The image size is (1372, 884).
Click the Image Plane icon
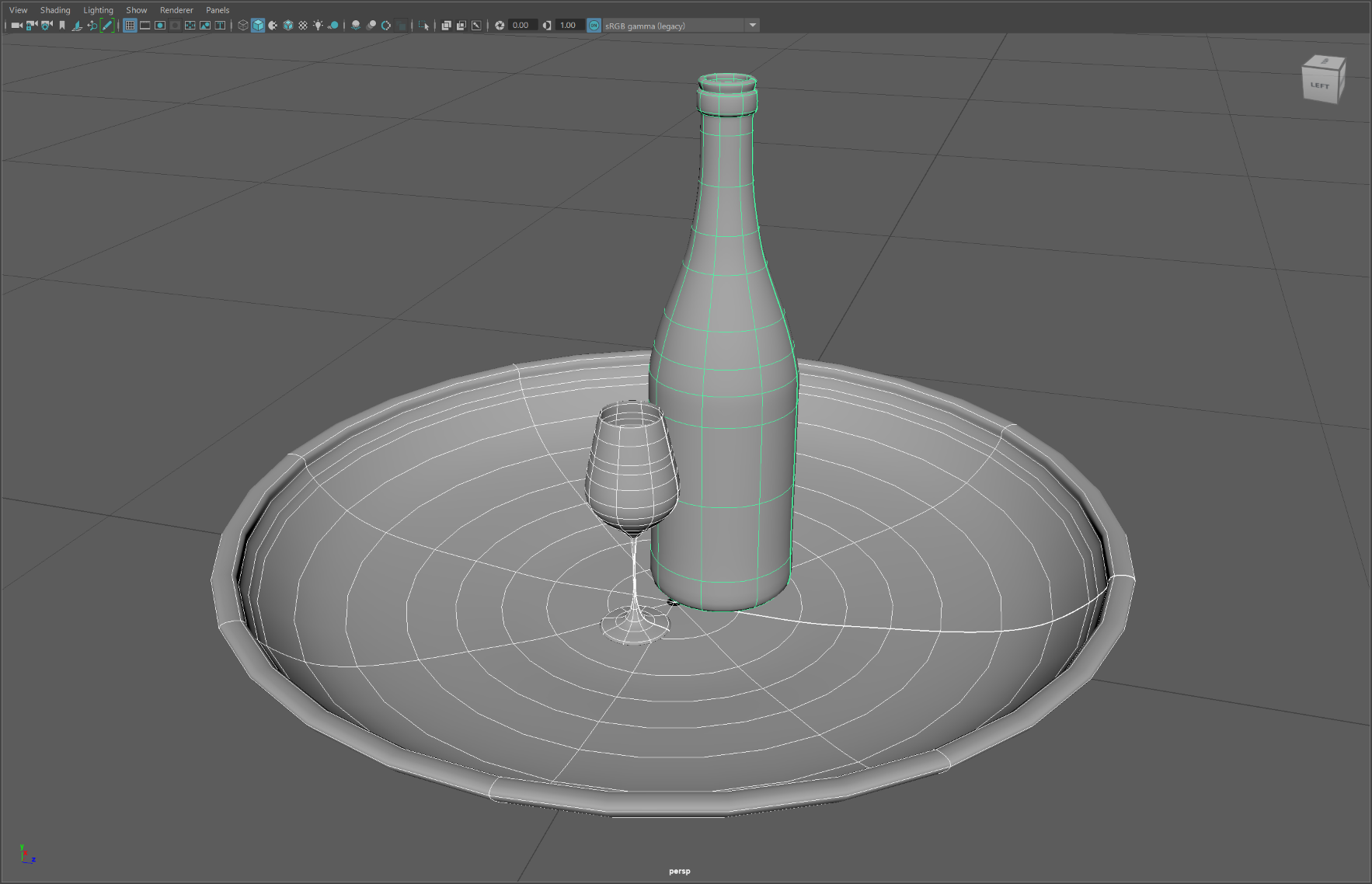[77, 26]
